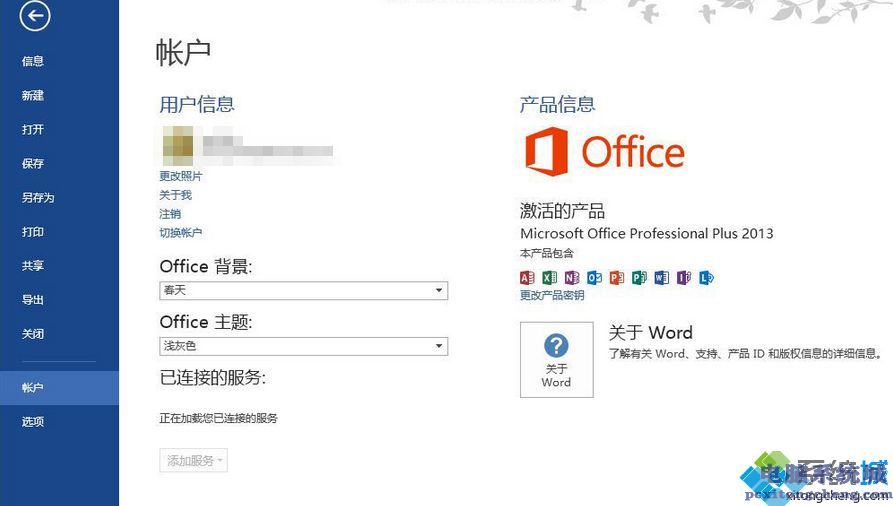Click the Outlook icon in product list
This screenshot has width=893, height=506.
tap(595, 278)
